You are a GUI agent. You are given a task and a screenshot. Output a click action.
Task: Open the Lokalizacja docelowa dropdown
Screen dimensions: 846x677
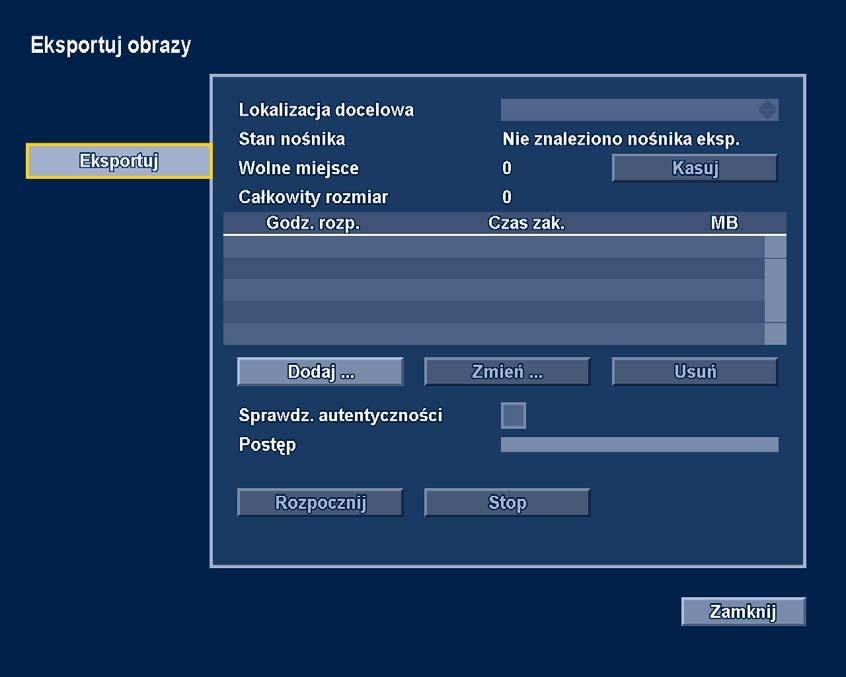tap(639, 110)
